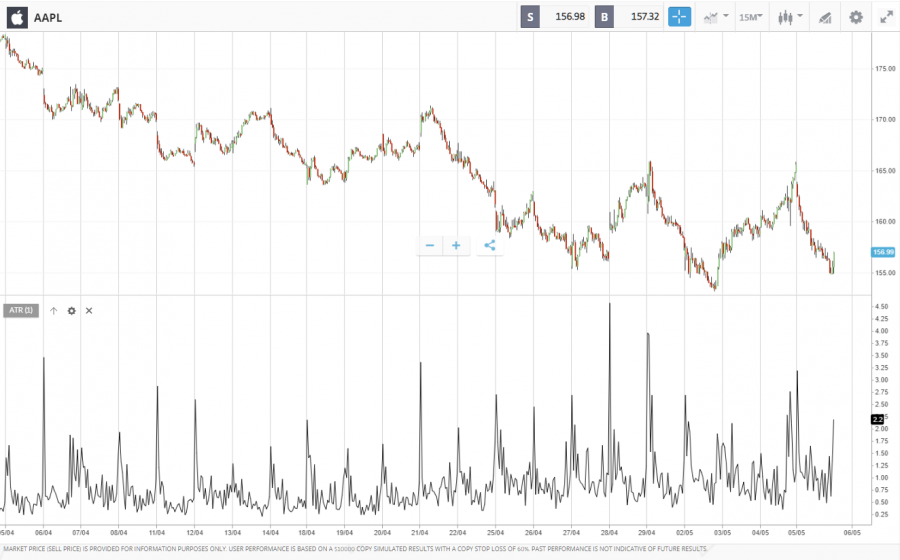Expand chart to full screen
Screen dimensions: 900x560
point(886,17)
